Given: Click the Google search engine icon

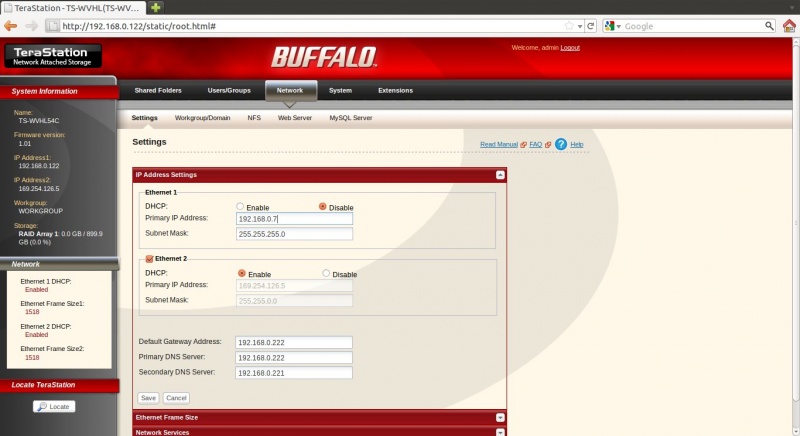Looking at the screenshot, I should tap(609, 26).
